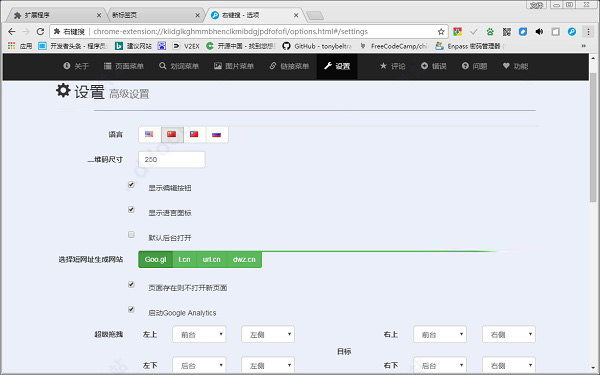Open the FreeCodeCamp bookmark
Screen dimensions: 600x375
tap(394, 46)
